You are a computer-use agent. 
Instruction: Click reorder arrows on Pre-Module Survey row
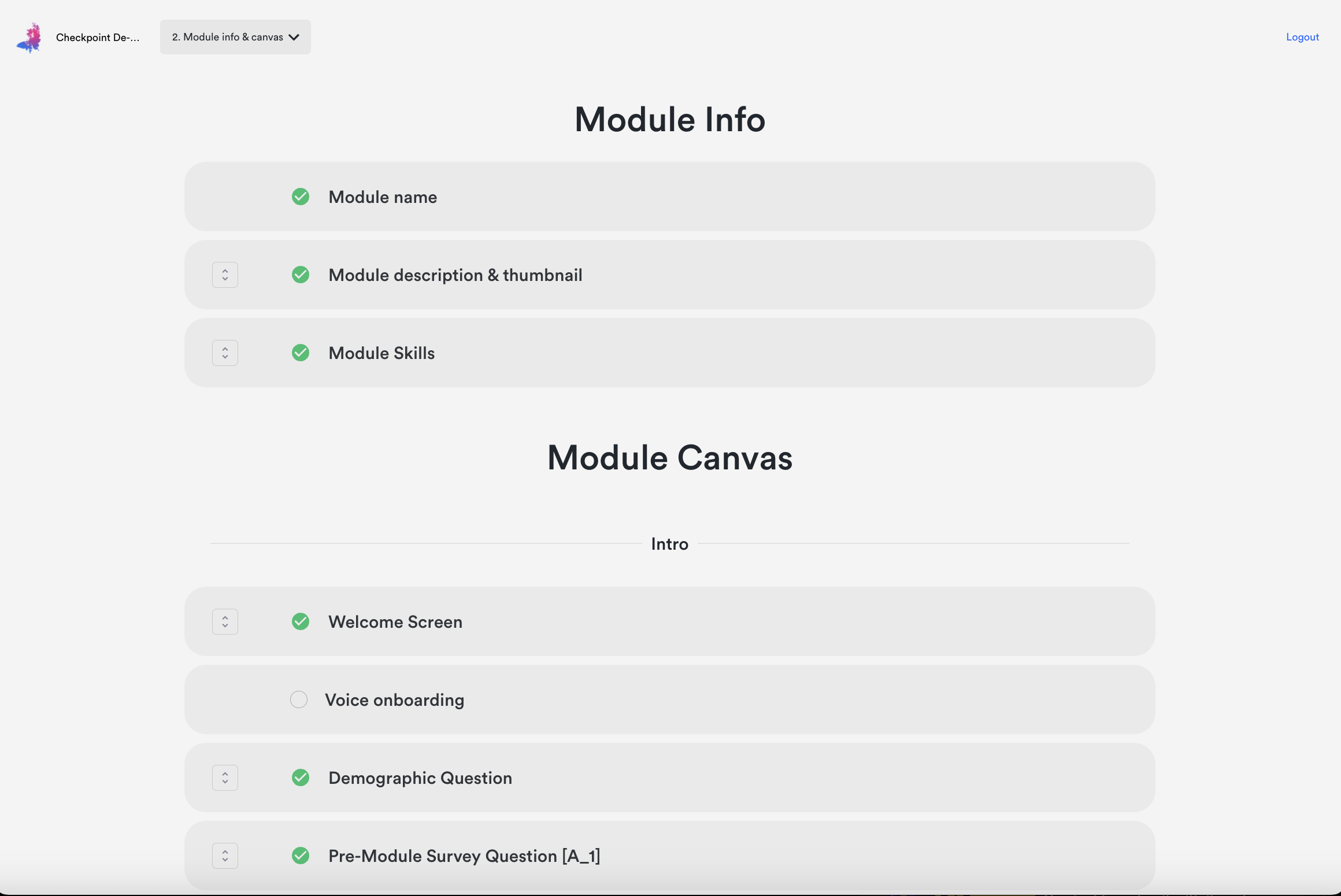tap(225, 856)
